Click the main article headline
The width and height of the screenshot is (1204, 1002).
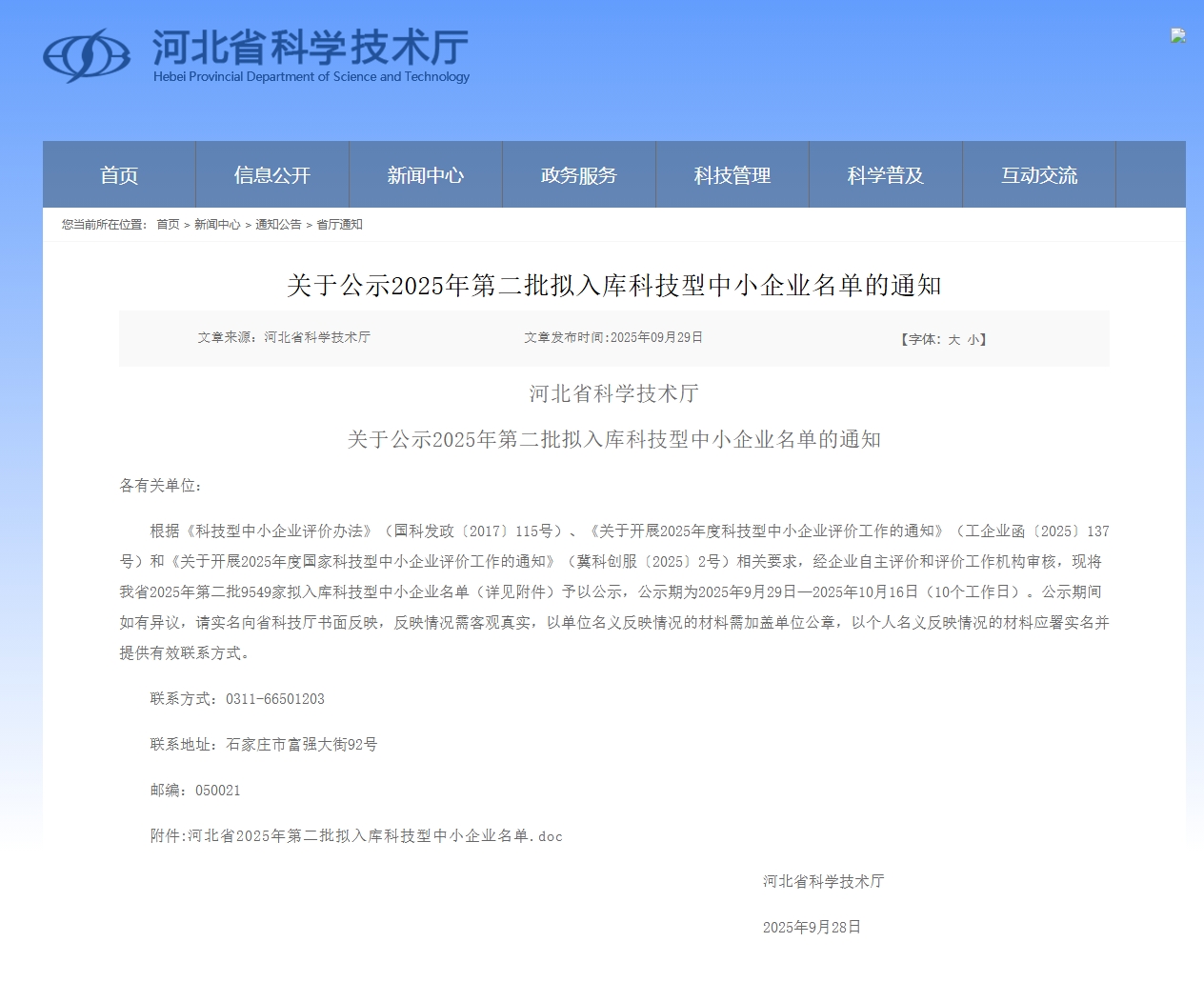613,286
